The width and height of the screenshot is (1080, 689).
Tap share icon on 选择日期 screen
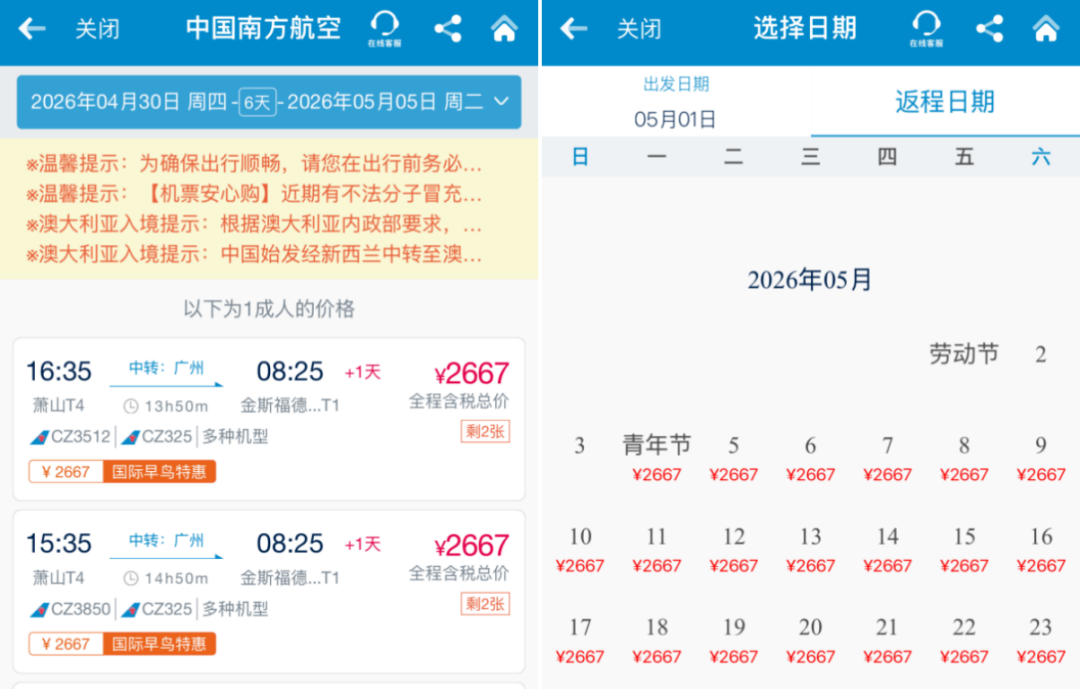pos(990,29)
